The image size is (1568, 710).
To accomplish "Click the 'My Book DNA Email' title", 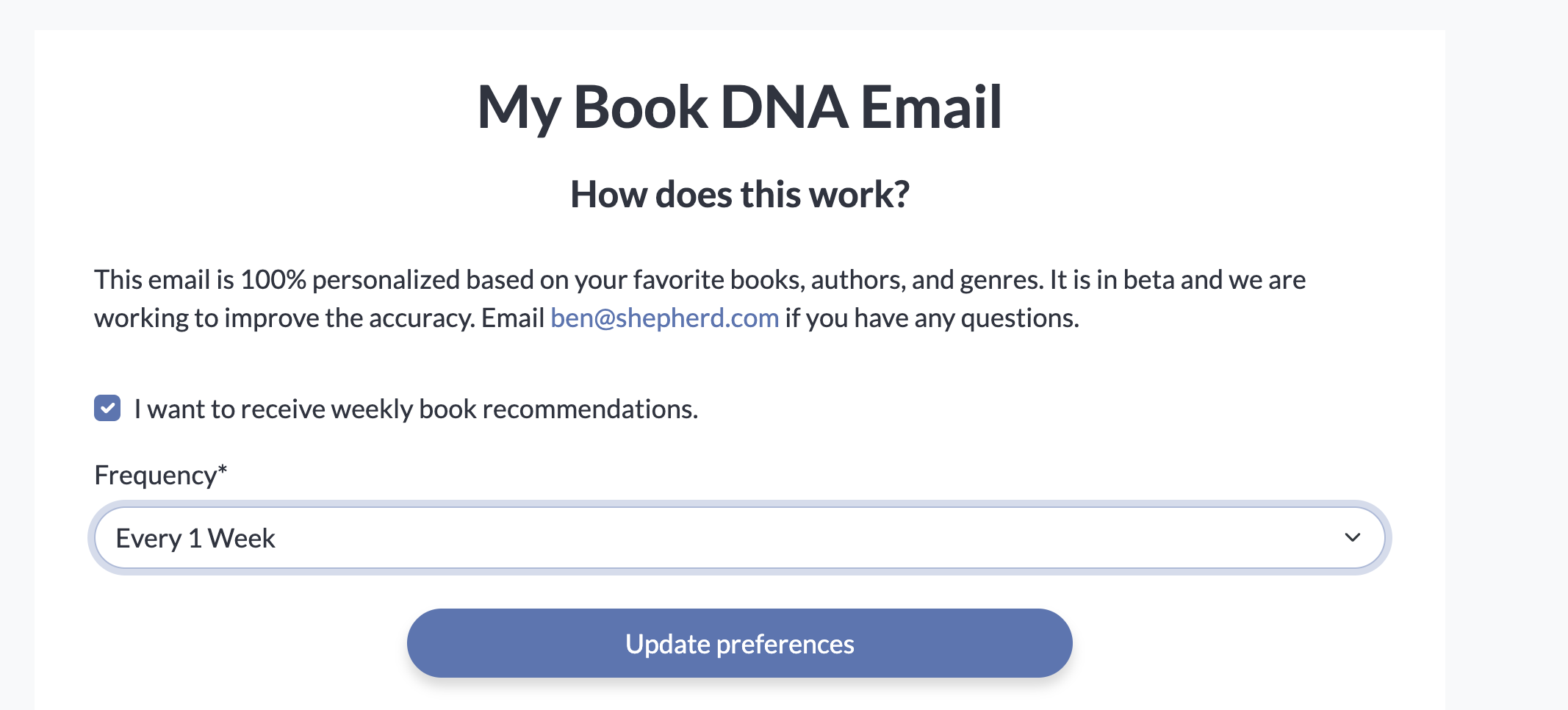I will click(x=739, y=107).
